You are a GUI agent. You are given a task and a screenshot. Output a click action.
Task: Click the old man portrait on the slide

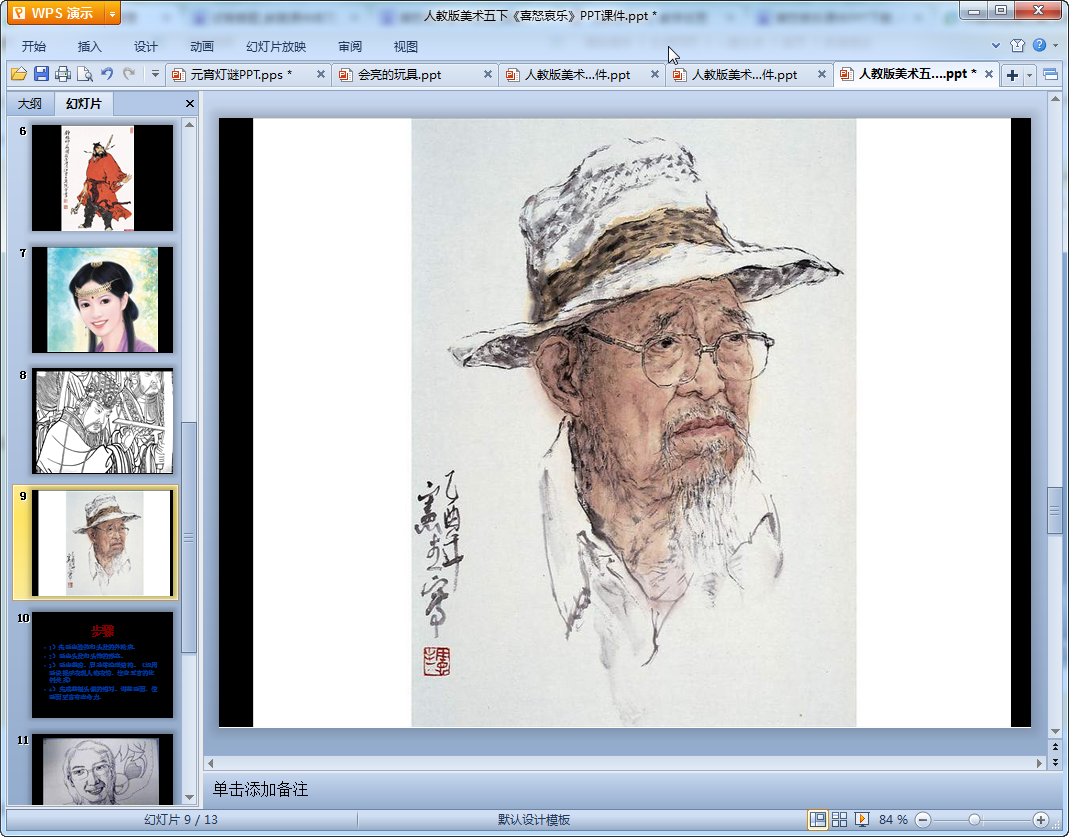(633, 423)
